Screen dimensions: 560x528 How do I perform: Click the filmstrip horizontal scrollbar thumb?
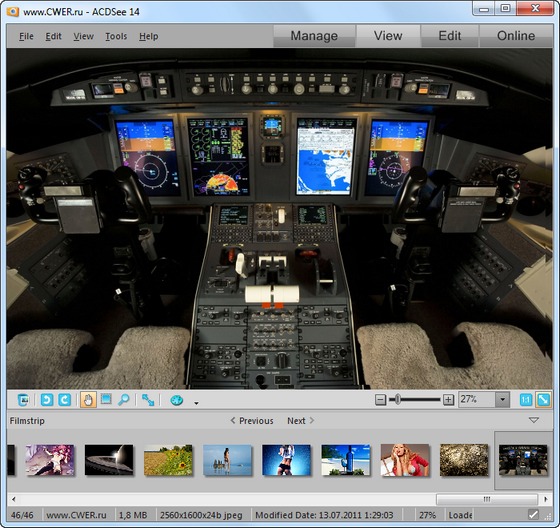tap(487, 499)
